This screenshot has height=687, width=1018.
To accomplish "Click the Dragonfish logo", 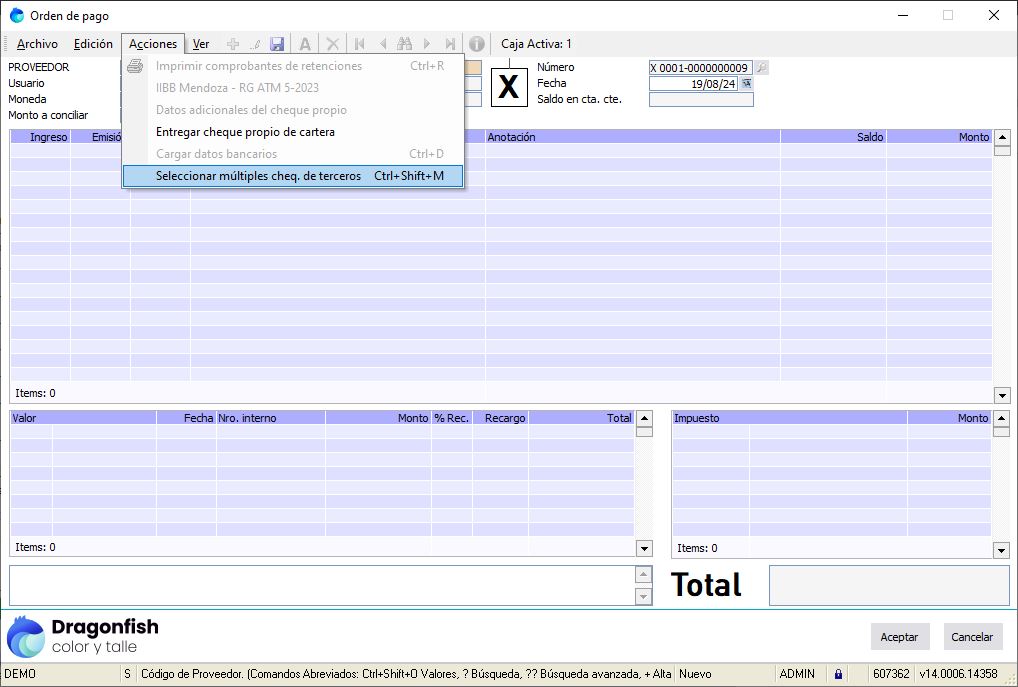I will point(82,636).
